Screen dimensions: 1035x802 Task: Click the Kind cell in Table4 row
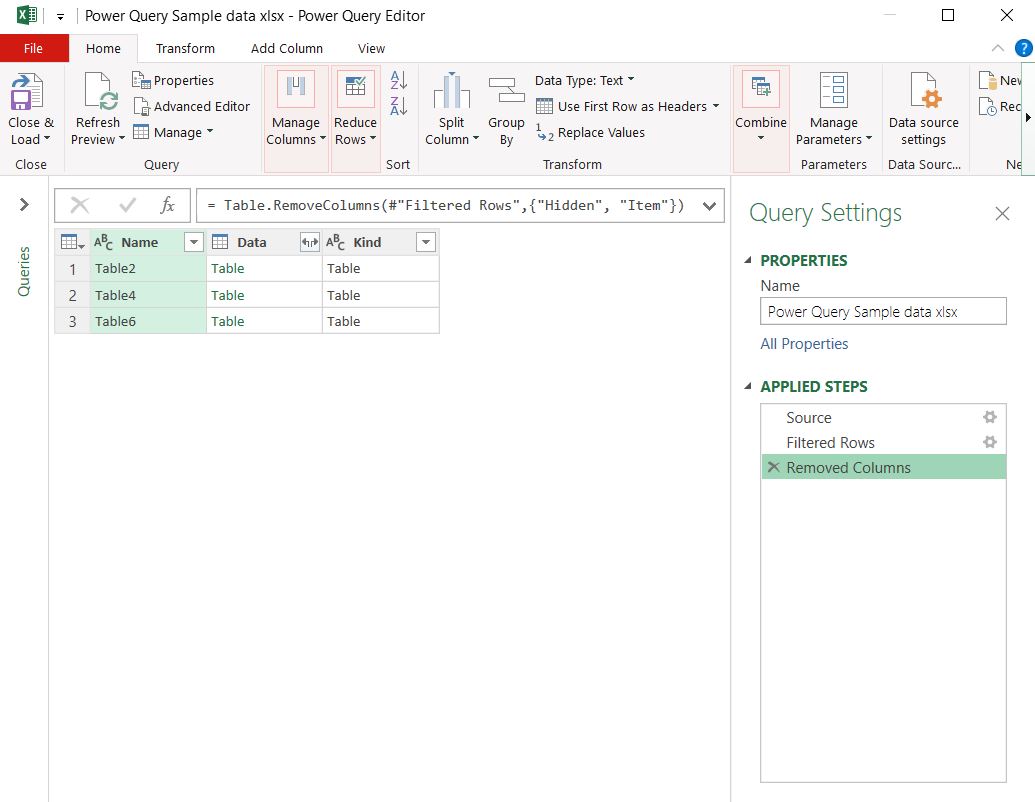pyautogui.click(x=381, y=295)
